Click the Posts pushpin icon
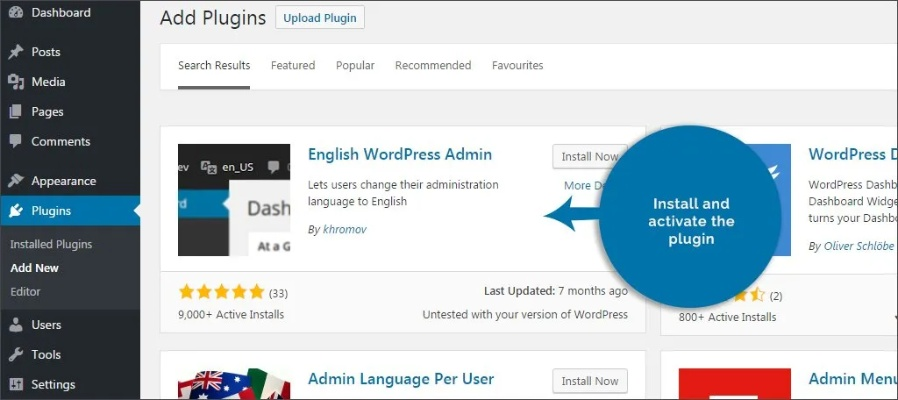The width and height of the screenshot is (898, 400). (x=15, y=52)
